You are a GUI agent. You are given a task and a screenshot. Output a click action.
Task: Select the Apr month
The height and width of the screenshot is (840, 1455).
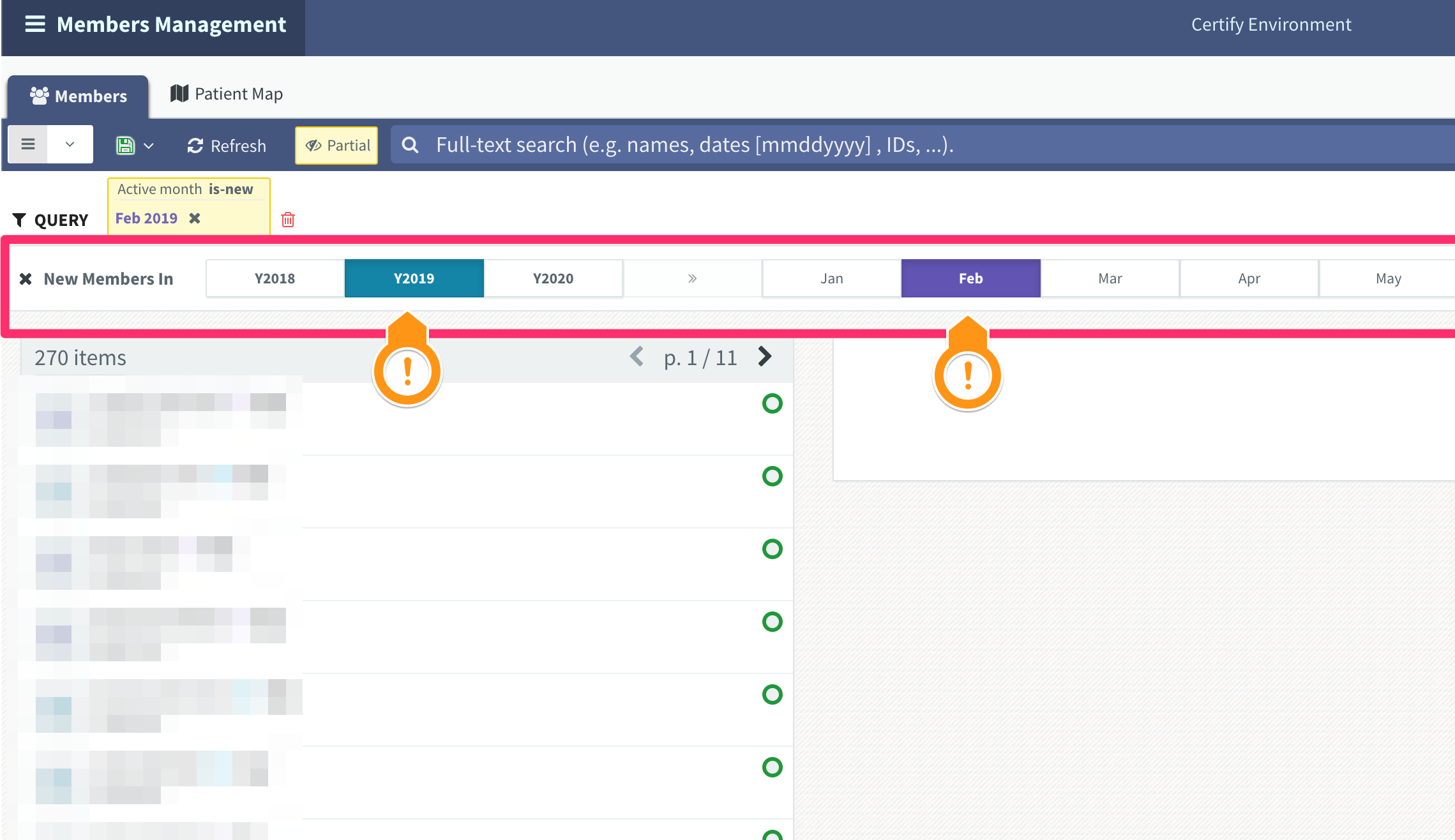[1249, 278]
